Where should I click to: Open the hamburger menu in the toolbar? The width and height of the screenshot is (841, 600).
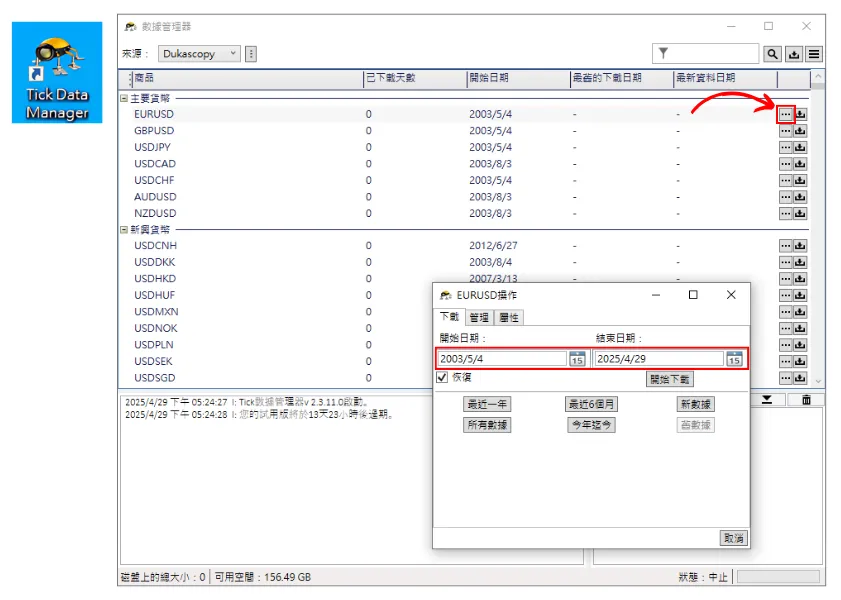coord(814,54)
